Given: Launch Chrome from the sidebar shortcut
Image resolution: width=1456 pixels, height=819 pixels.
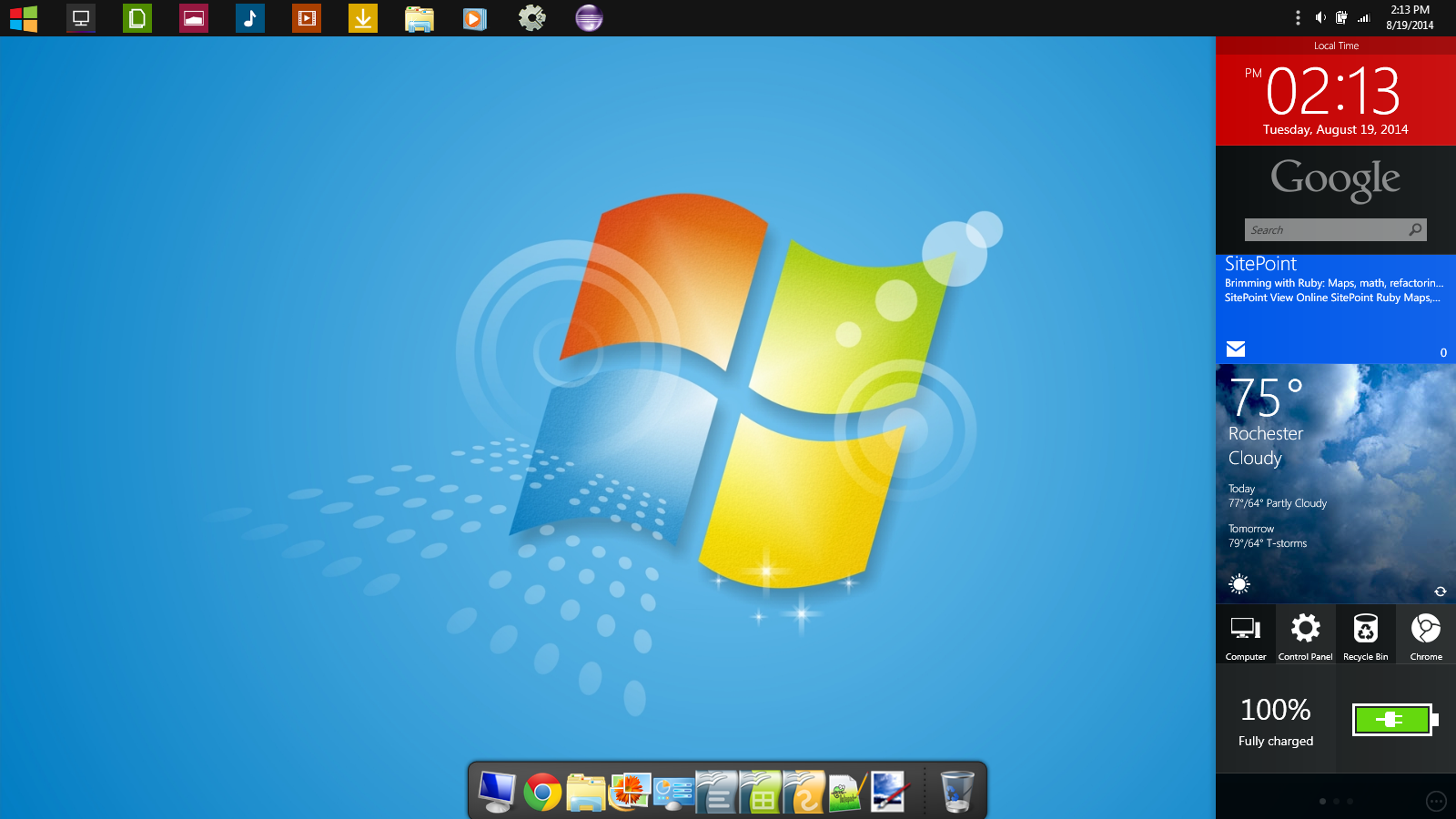Looking at the screenshot, I should point(1426,634).
